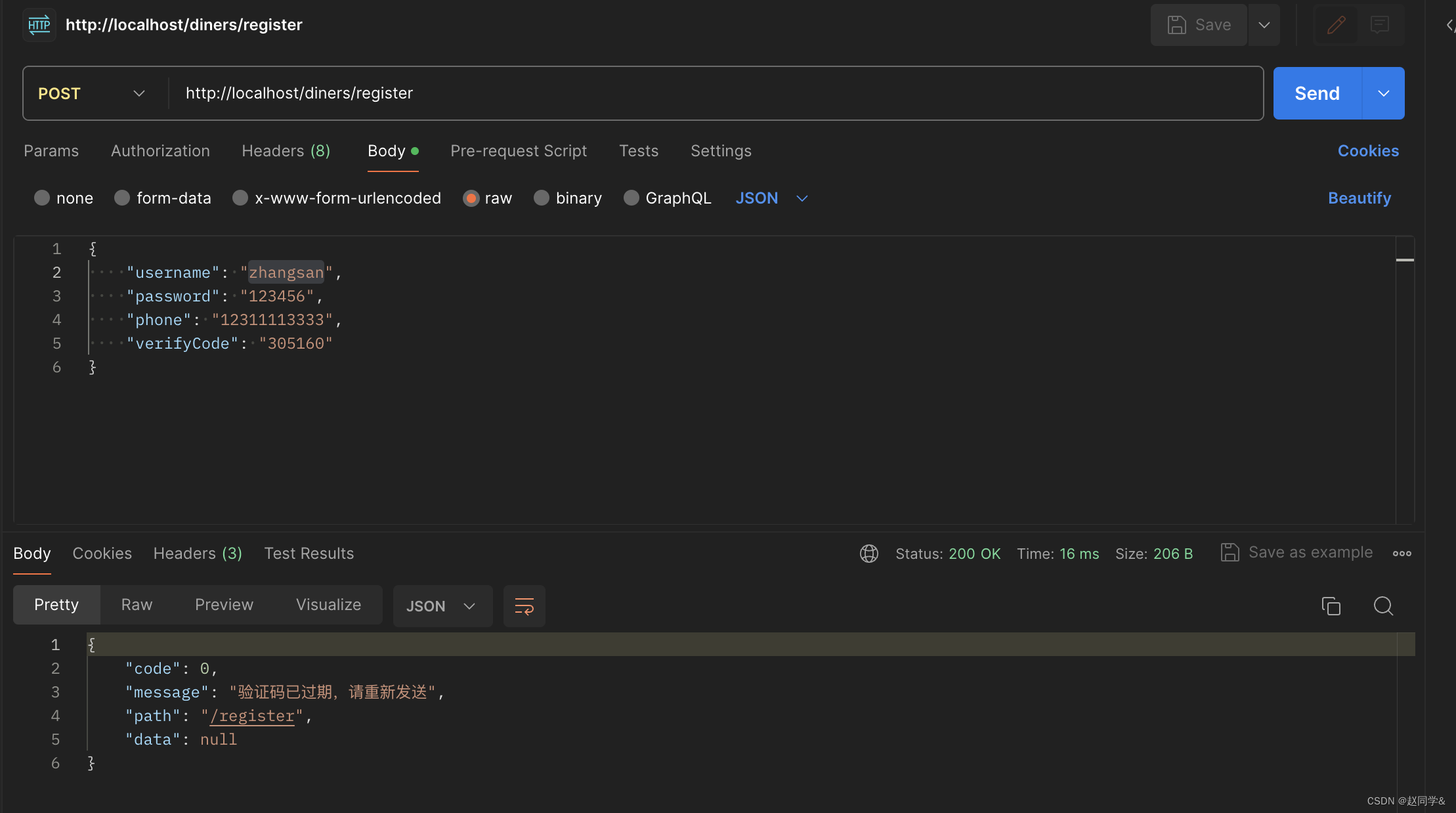Click the Beautify link
This screenshot has width=1456, height=813.
click(x=1359, y=198)
